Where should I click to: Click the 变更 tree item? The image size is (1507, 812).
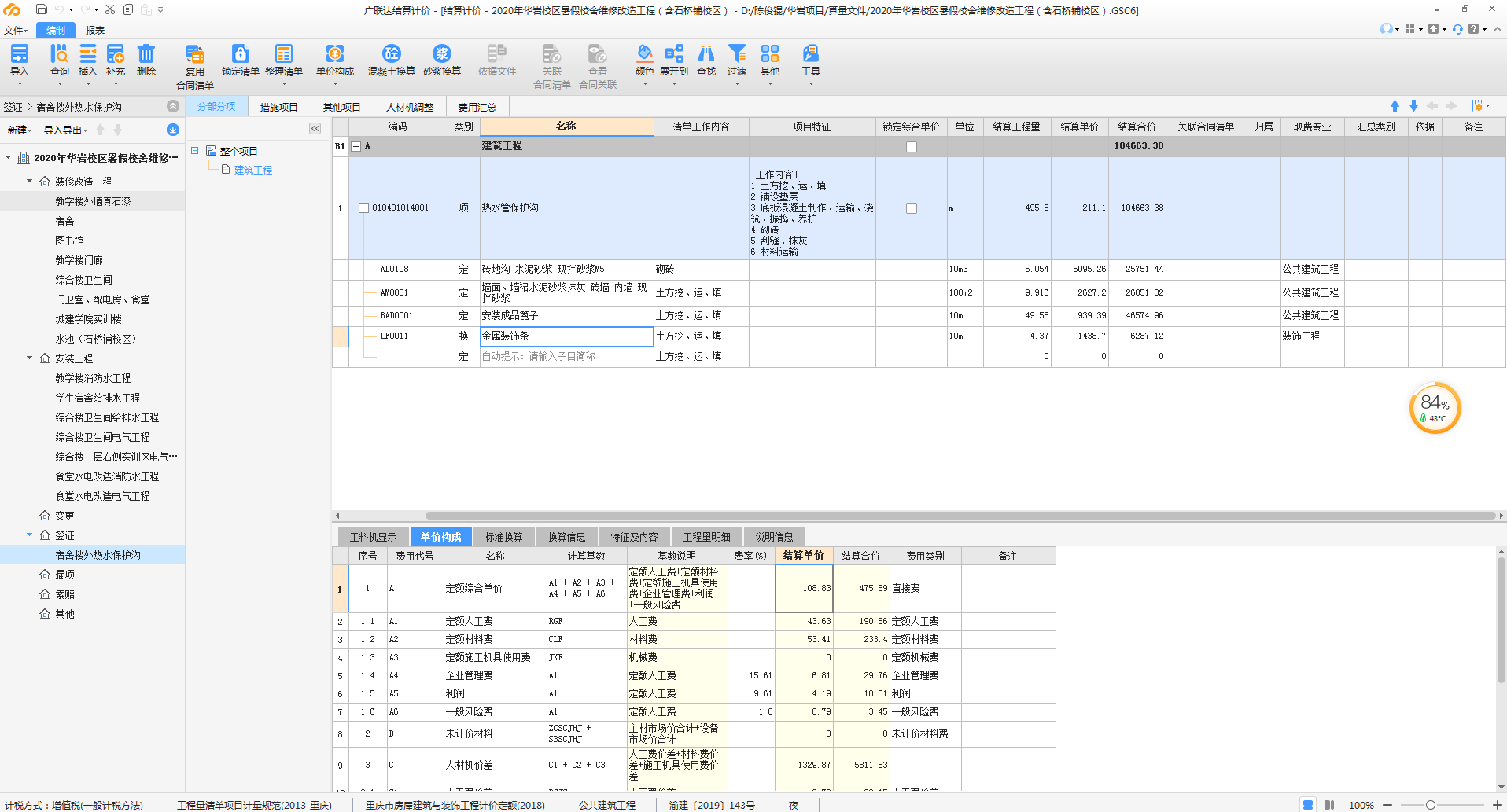point(64,516)
